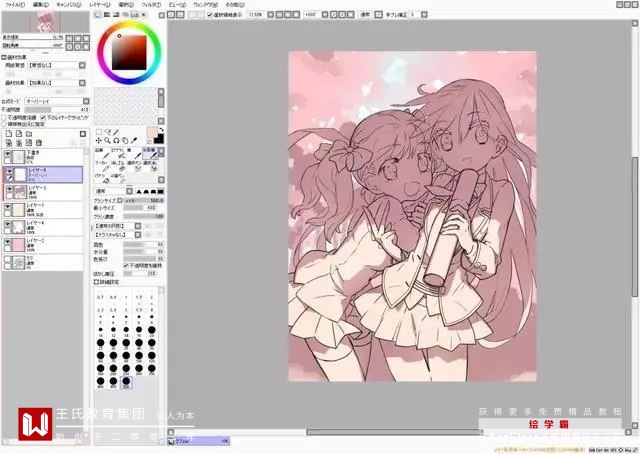Viewport: 640px width, 454px height.
Task: Hide the レイヤー1 layer
Action: pyautogui.click(x=7, y=207)
